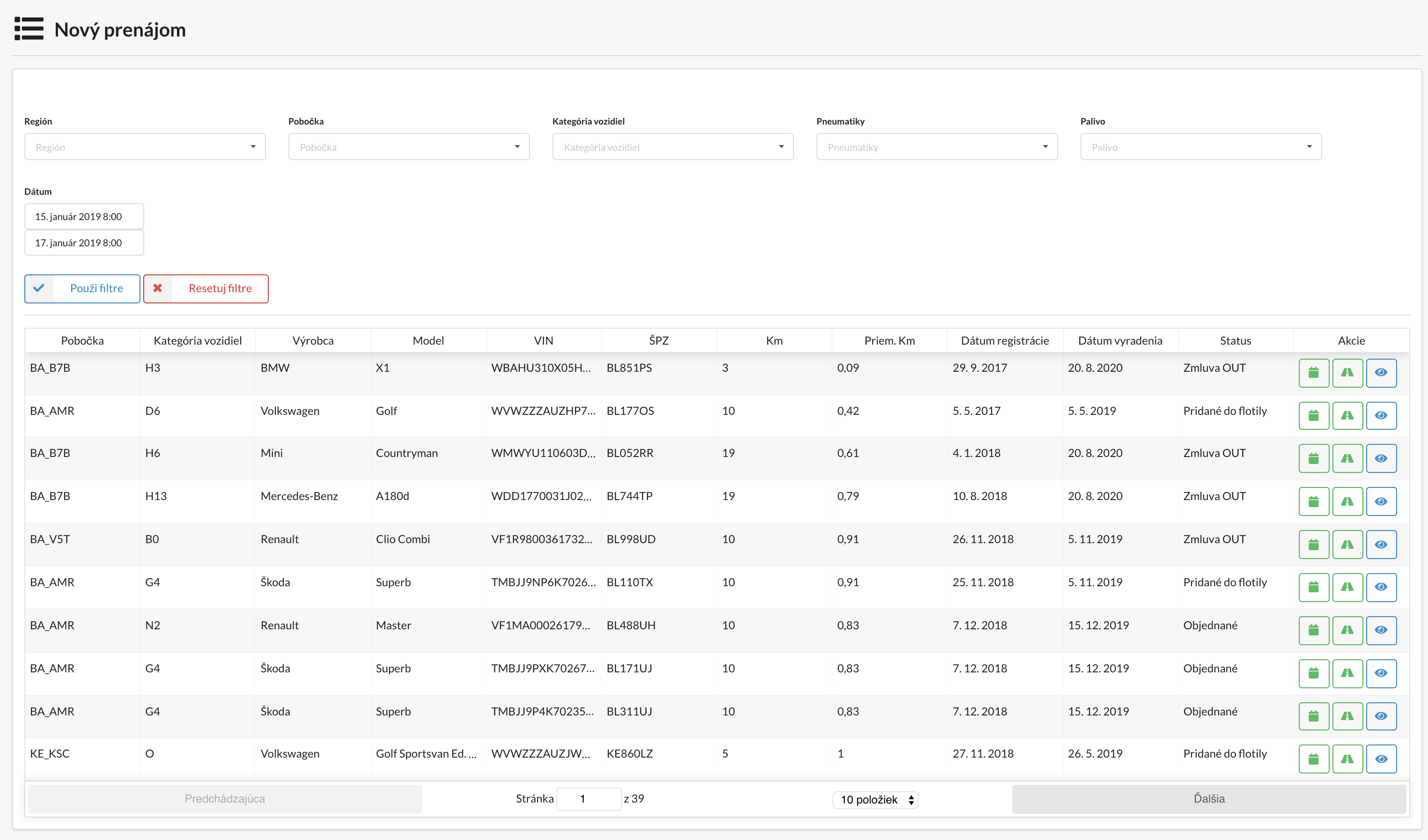
Task: Open the 10 položiek page-size selector
Action: coord(875,799)
